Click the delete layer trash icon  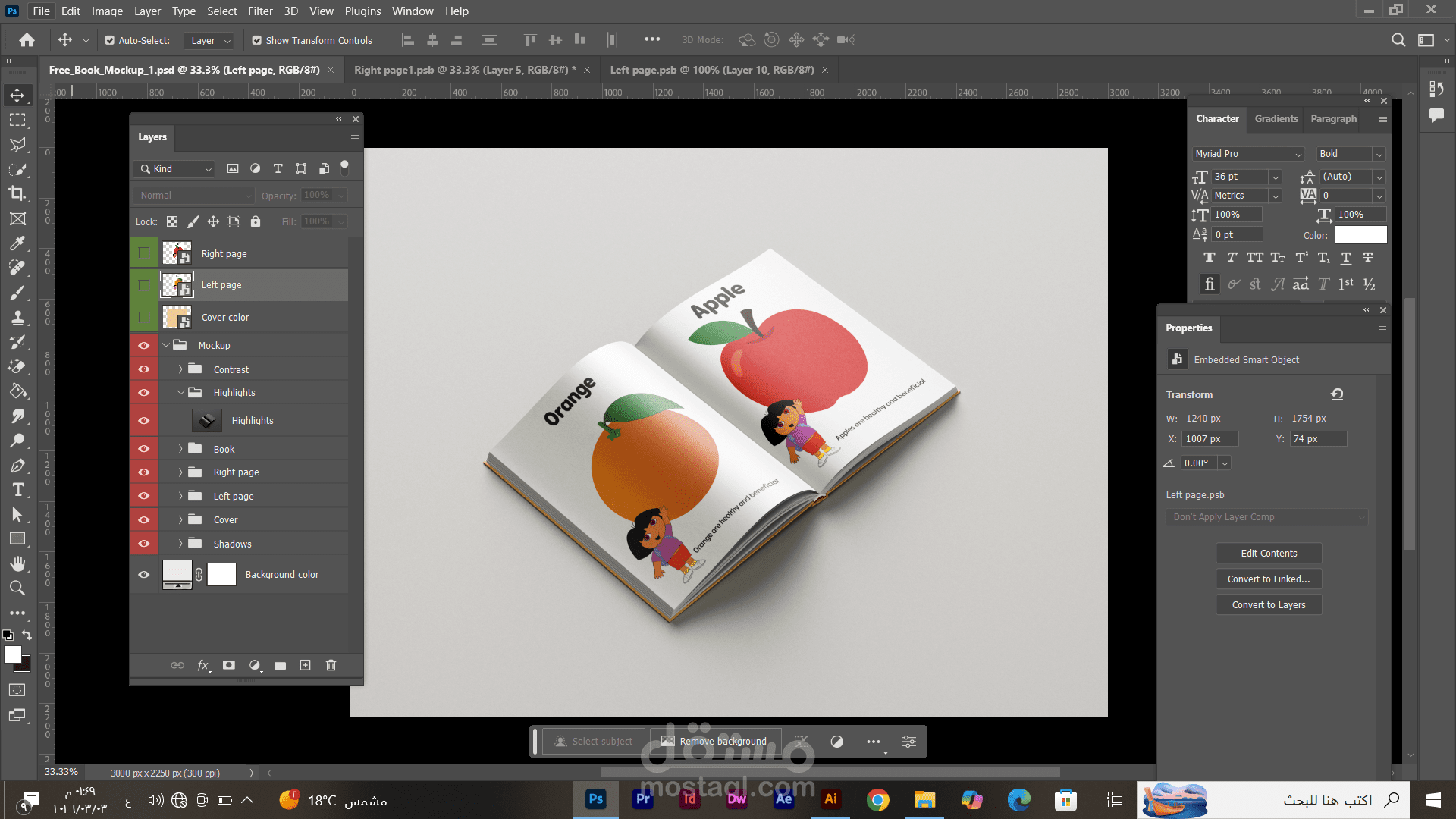[x=331, y=665]
